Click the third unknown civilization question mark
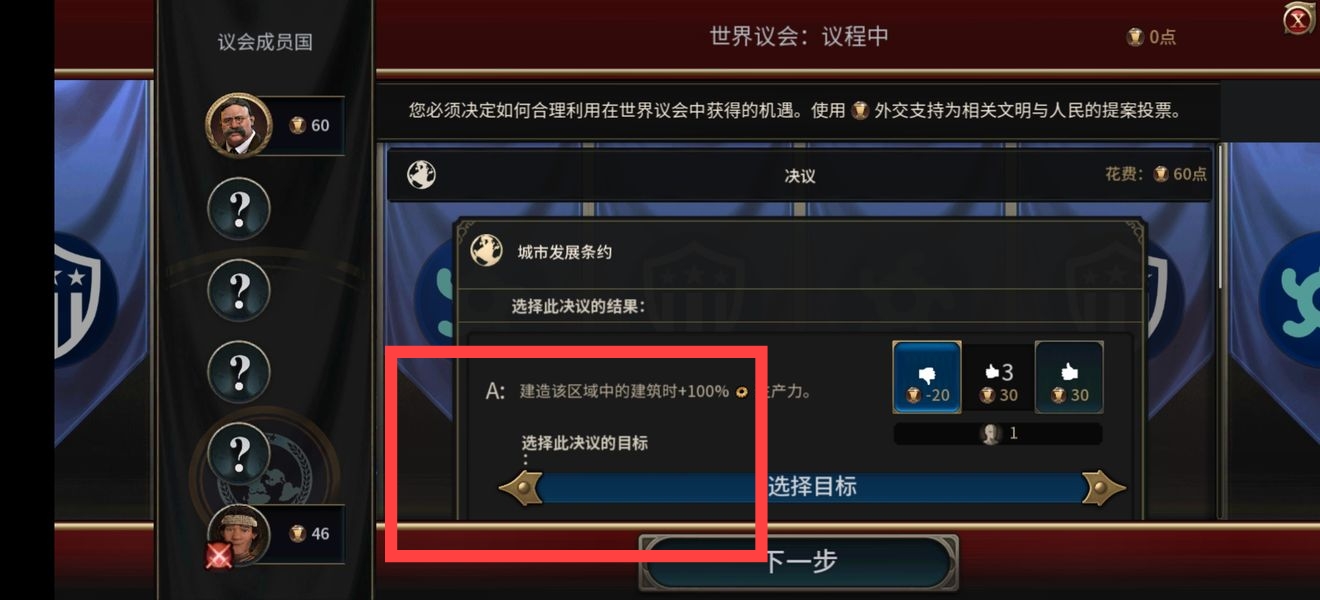1320x600 pixels. (239, 372)
